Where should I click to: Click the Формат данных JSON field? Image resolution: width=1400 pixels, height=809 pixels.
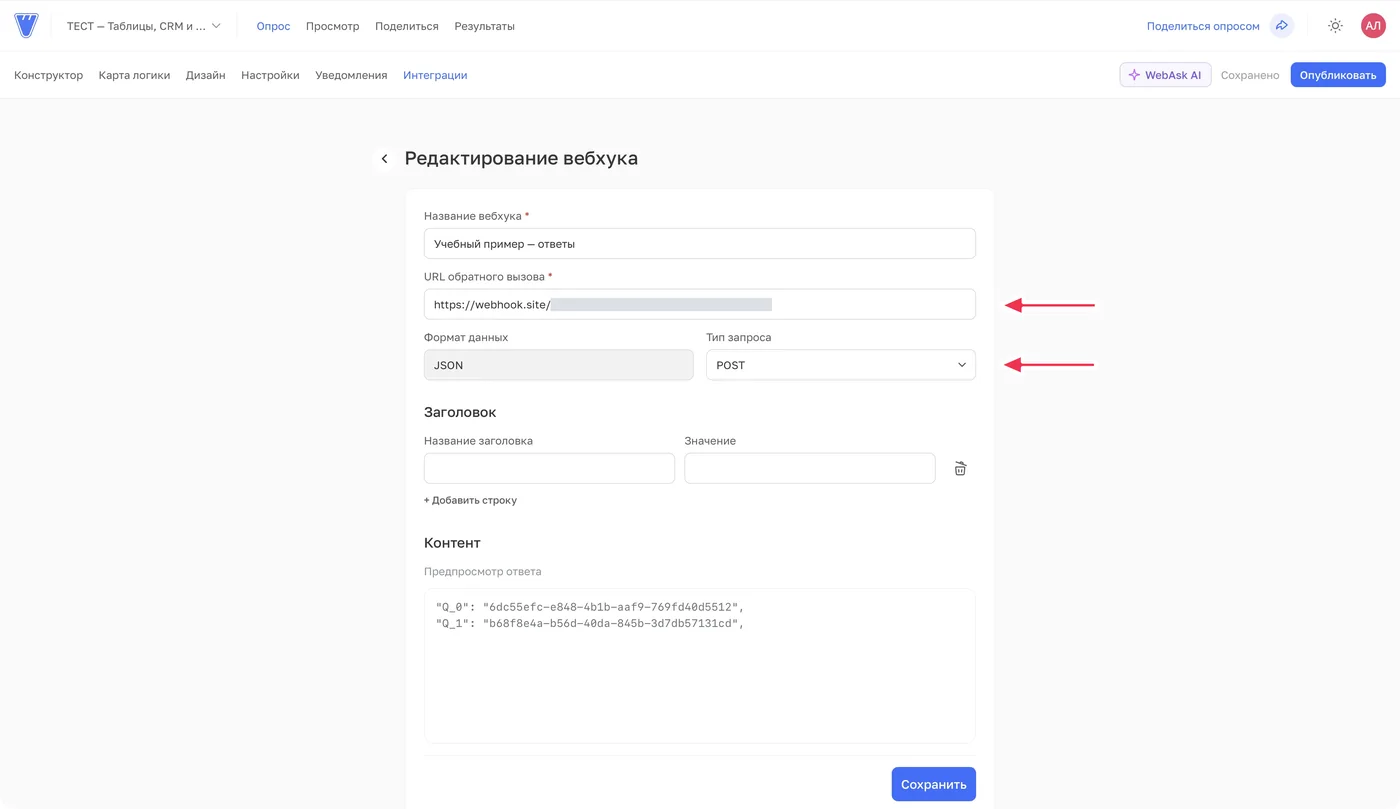pos(558,365)
